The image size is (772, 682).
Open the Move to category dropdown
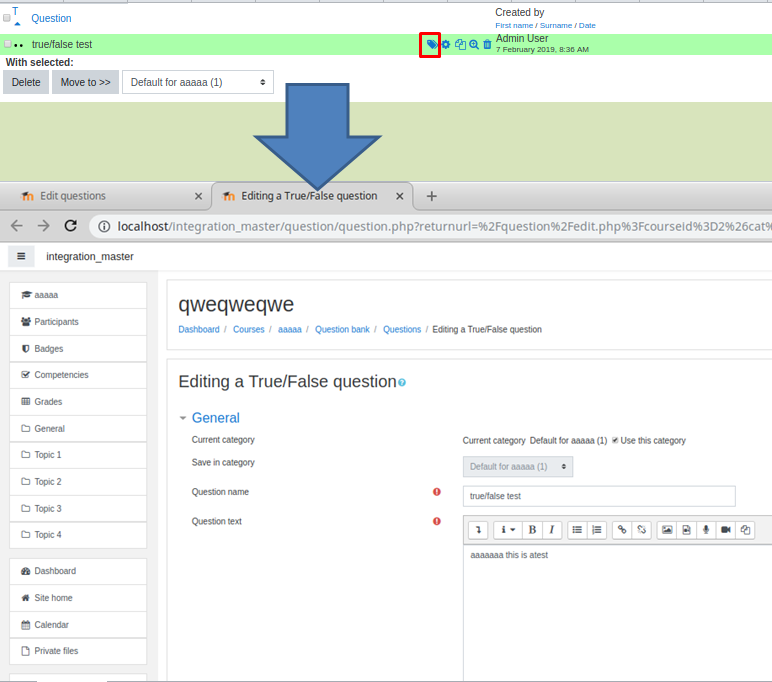coord(198,82)
